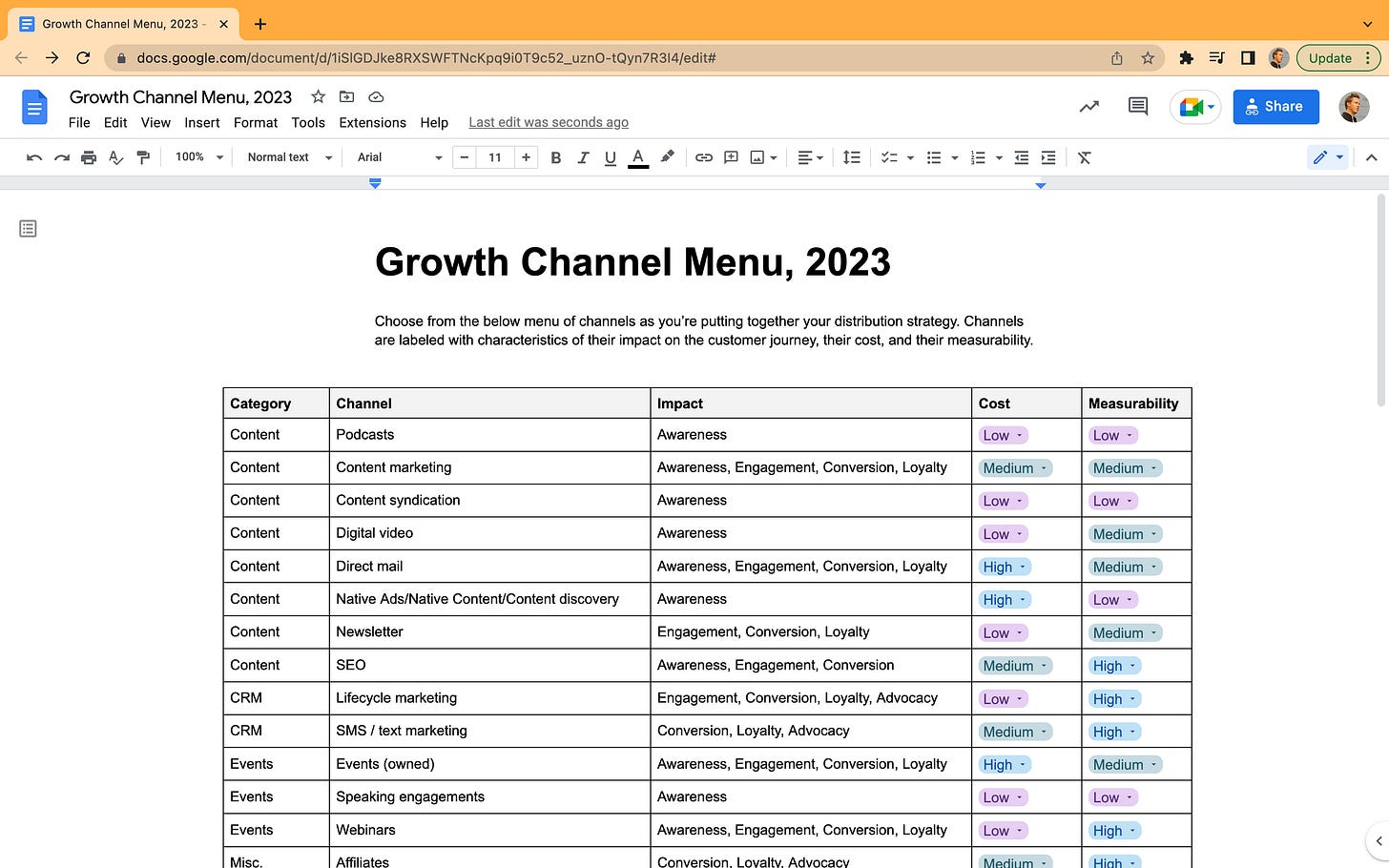
Task: Open the File menu
Action: [79, 123]
